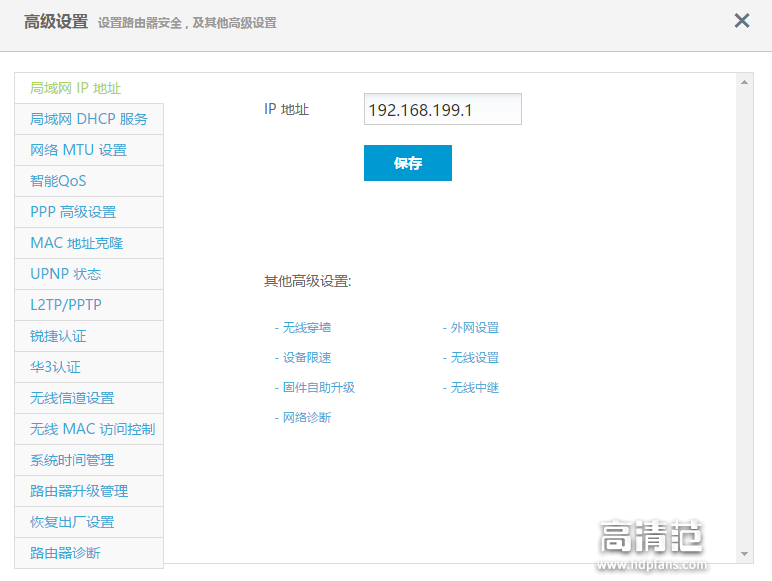Switch to PPP 高级设置
This screenshot has width=772, height=581.
click(89, 212)
